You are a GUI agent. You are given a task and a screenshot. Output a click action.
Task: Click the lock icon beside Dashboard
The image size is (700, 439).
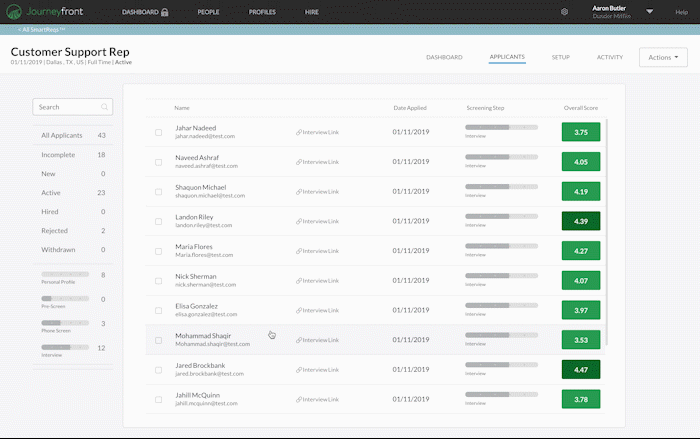pyautogui.click(x=165, y=12)
